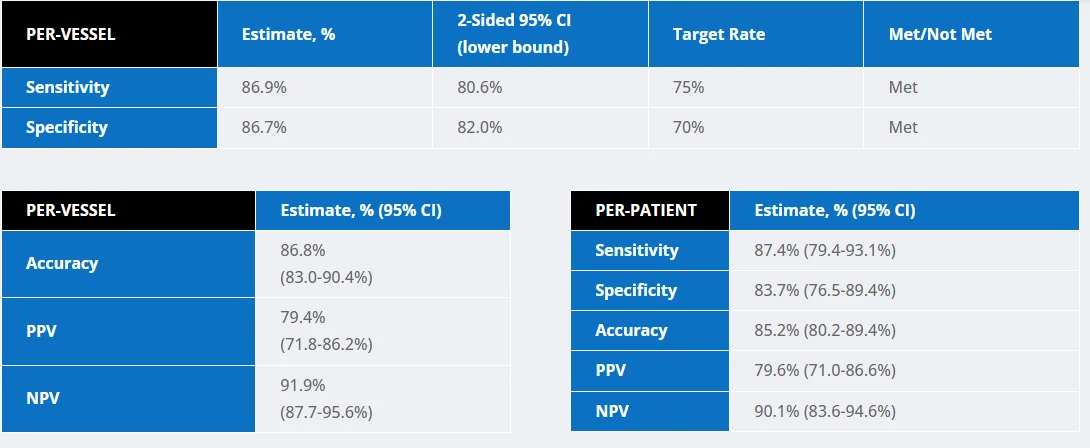Select the 87.4% (79.4-93.1%) cell
Screen dimensions: 1090x448
pyautogui.click(x=824, y=250)
